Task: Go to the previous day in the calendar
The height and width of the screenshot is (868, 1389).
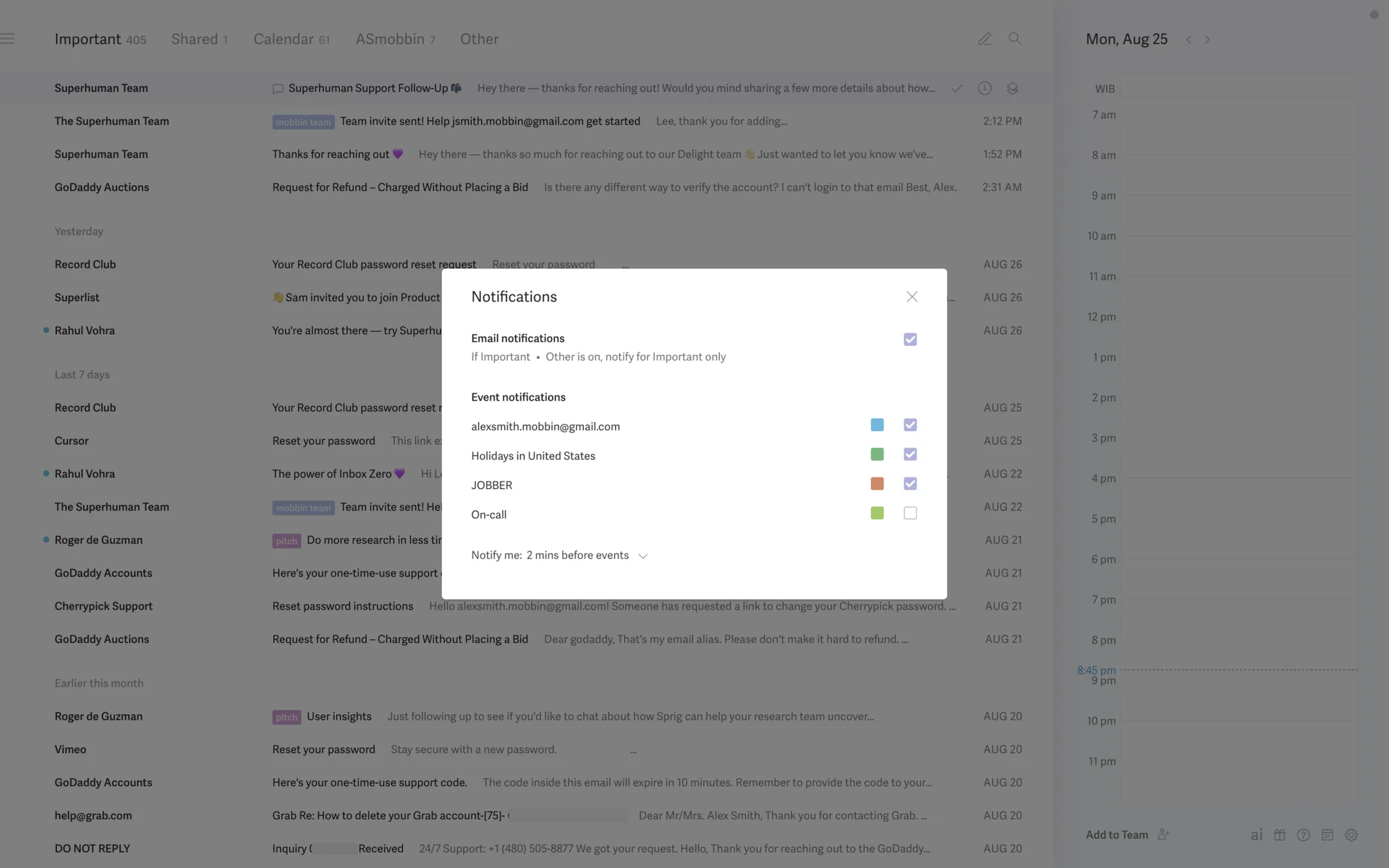Action: click(x=1188, y=40)
